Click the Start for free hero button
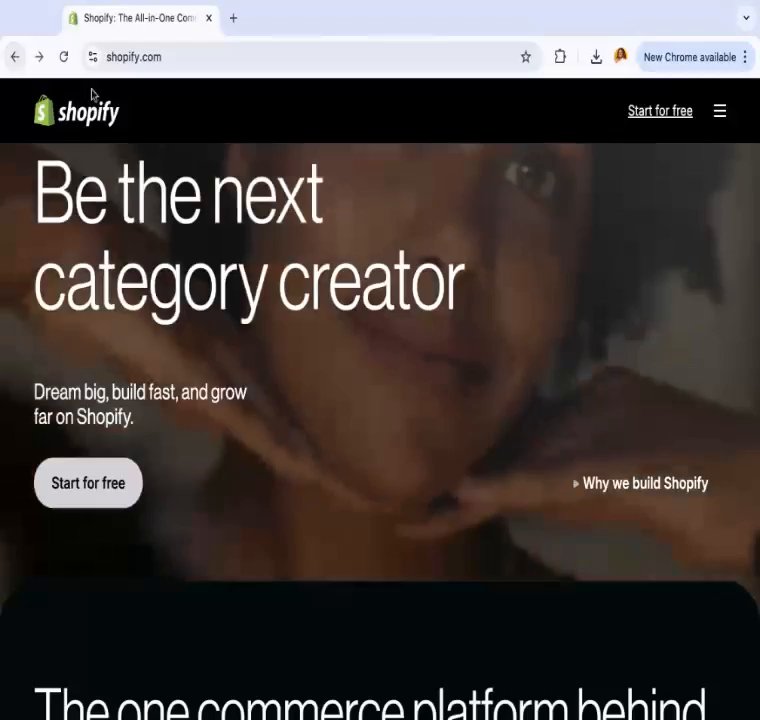Screen dimensions: 760x720 [x=88, y=483]
